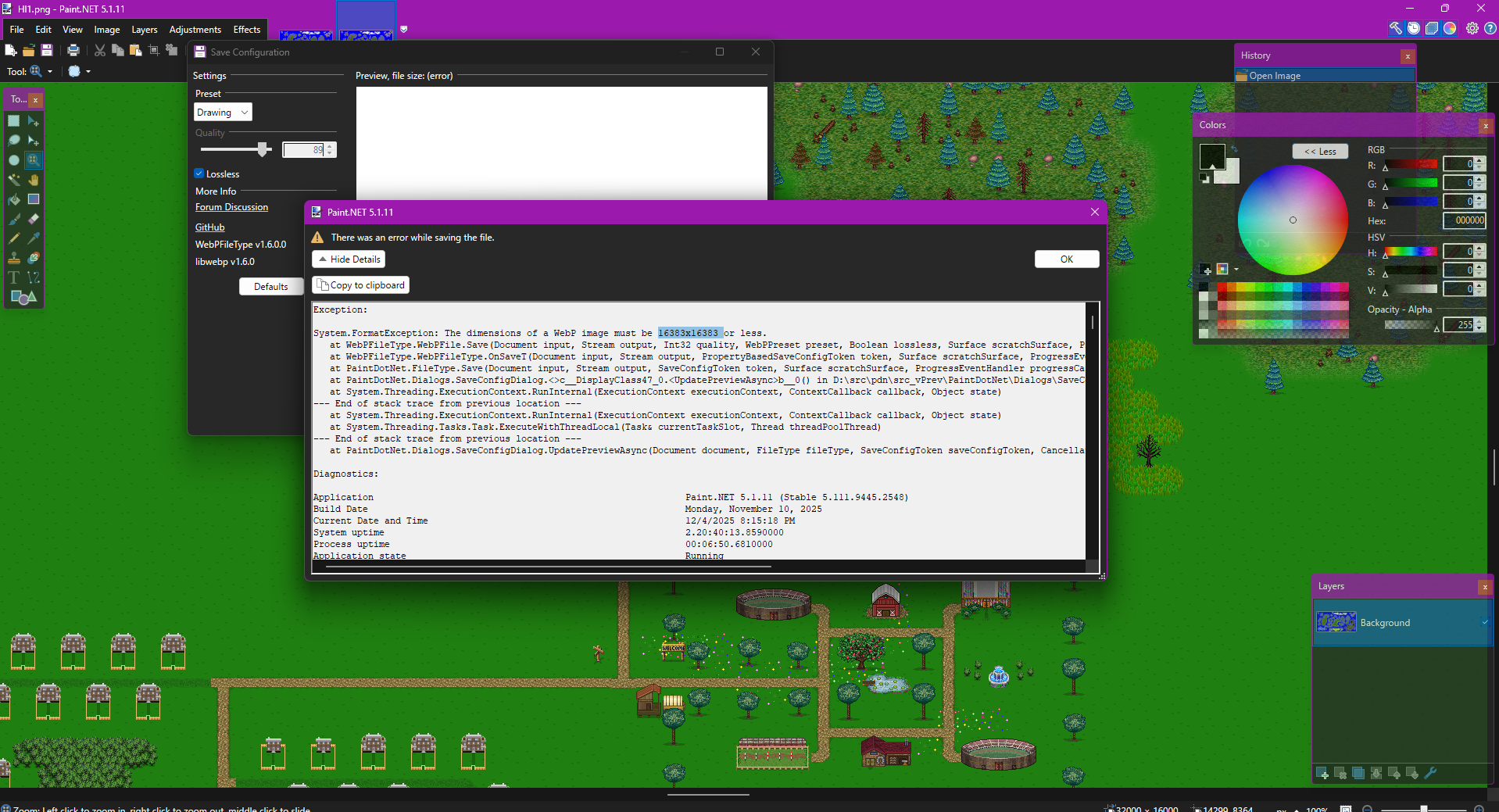Screen dimensions: 1499x812
Task: Open layer properties wrench icon
Action: [1430, 773]
